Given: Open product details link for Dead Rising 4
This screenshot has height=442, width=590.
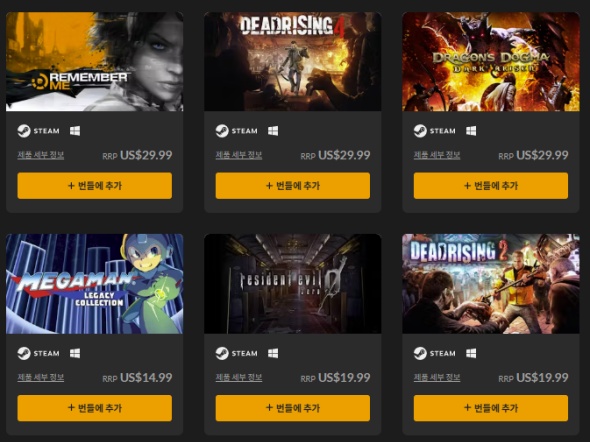Looking at the screenshot, I should (x=239, y=155).
